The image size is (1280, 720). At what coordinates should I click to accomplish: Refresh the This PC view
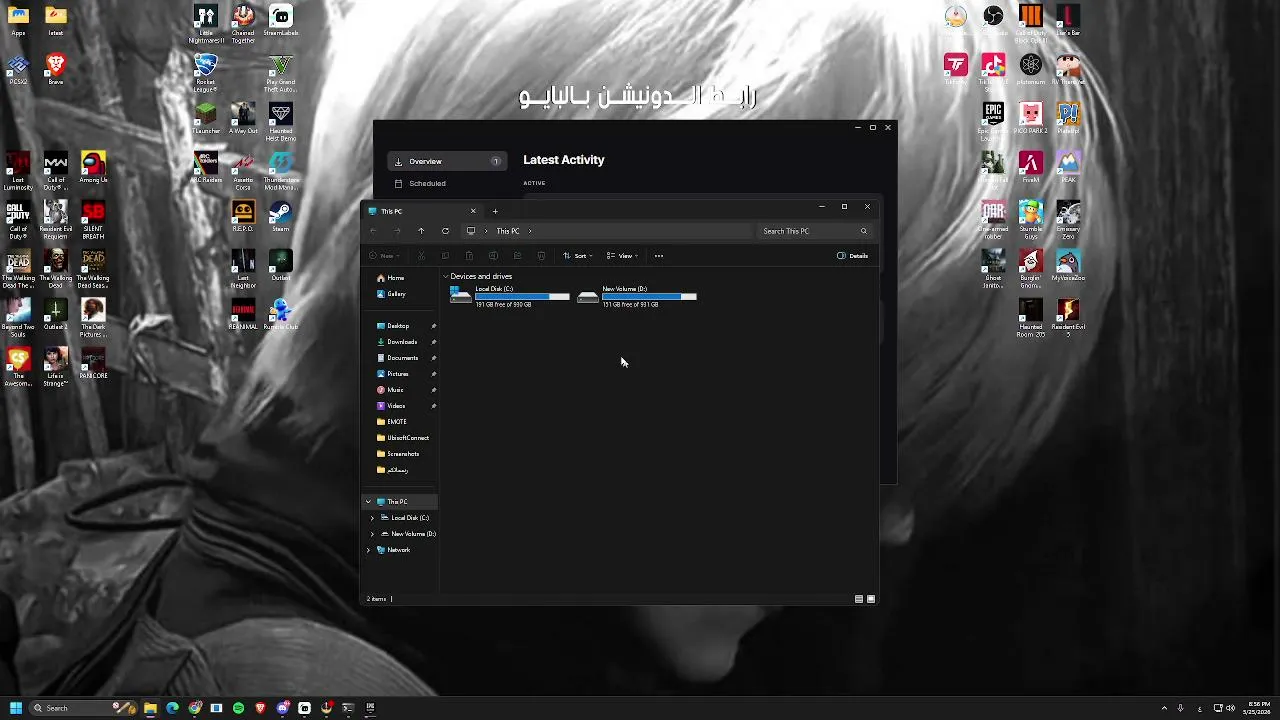coord(445,231)
